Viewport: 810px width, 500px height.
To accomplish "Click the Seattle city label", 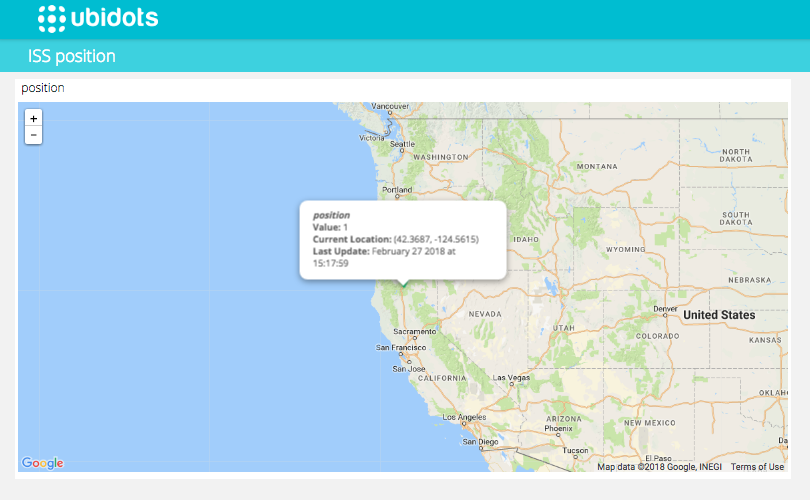I will (402, 144).
